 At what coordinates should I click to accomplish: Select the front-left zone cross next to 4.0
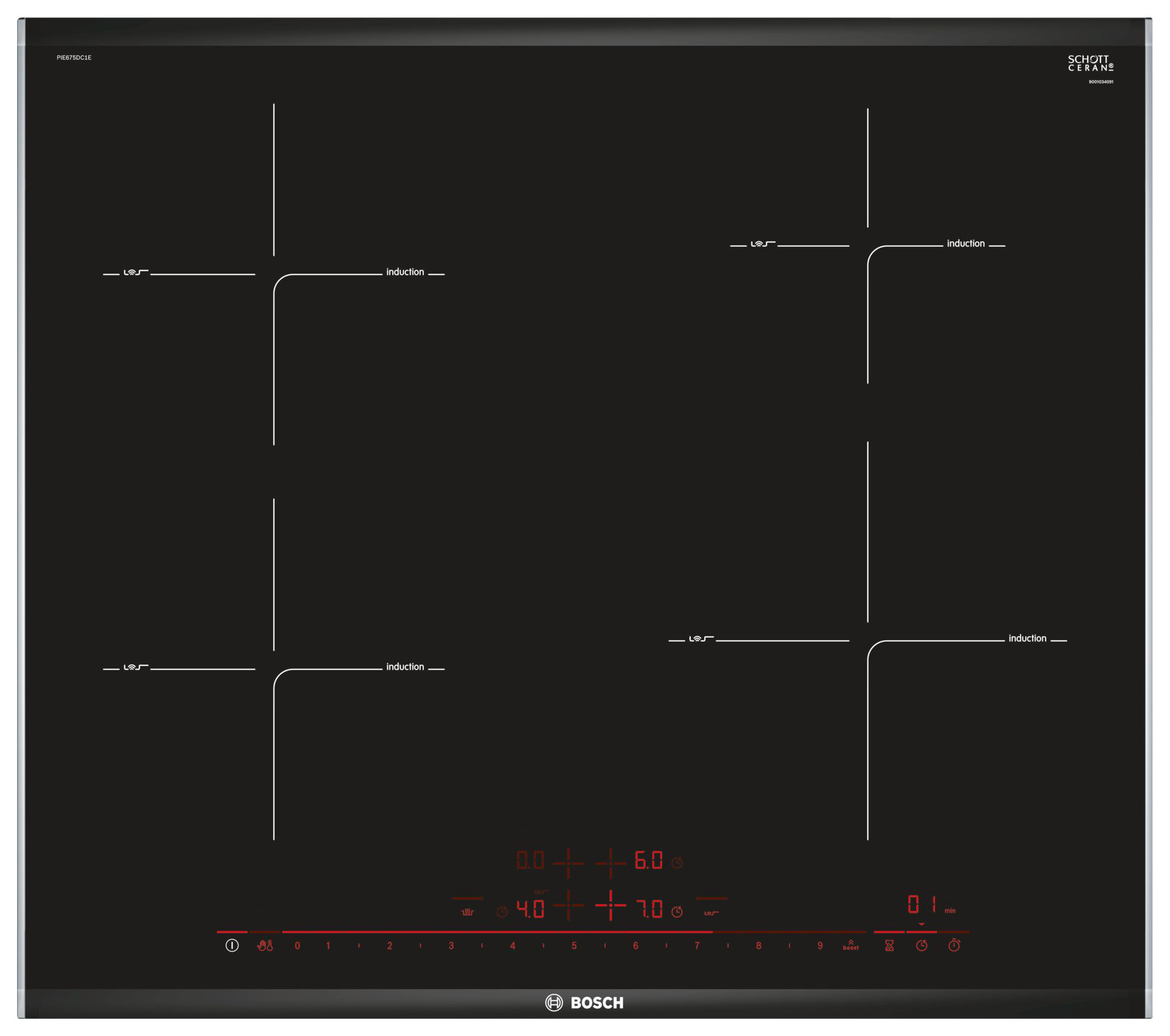(x=569, y=905)
